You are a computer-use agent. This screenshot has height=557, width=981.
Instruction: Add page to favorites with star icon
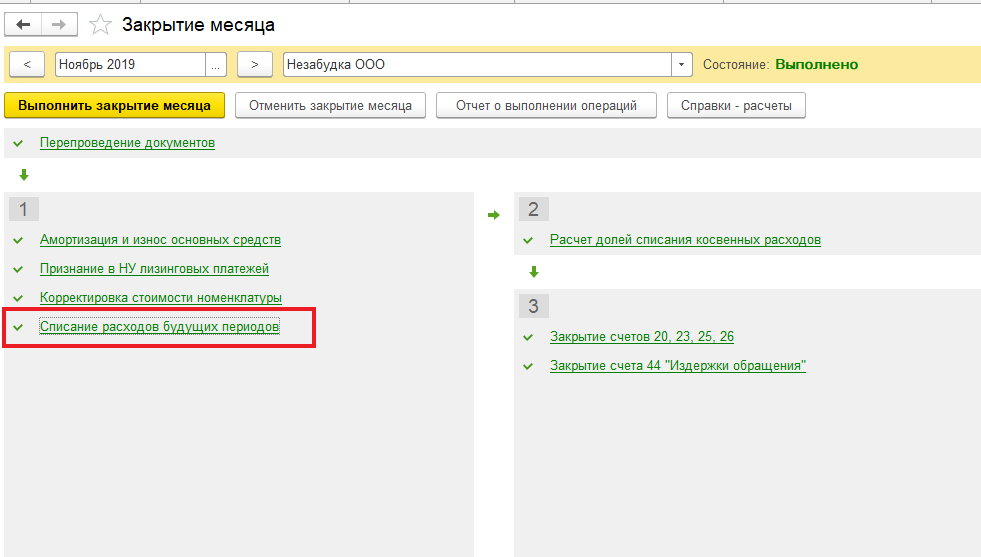coord(100,25)
